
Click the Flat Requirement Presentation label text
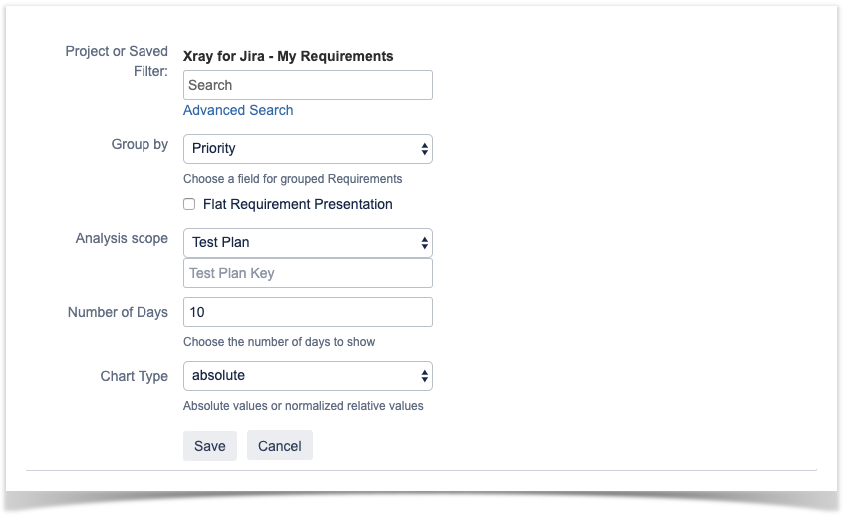[297, 204]
